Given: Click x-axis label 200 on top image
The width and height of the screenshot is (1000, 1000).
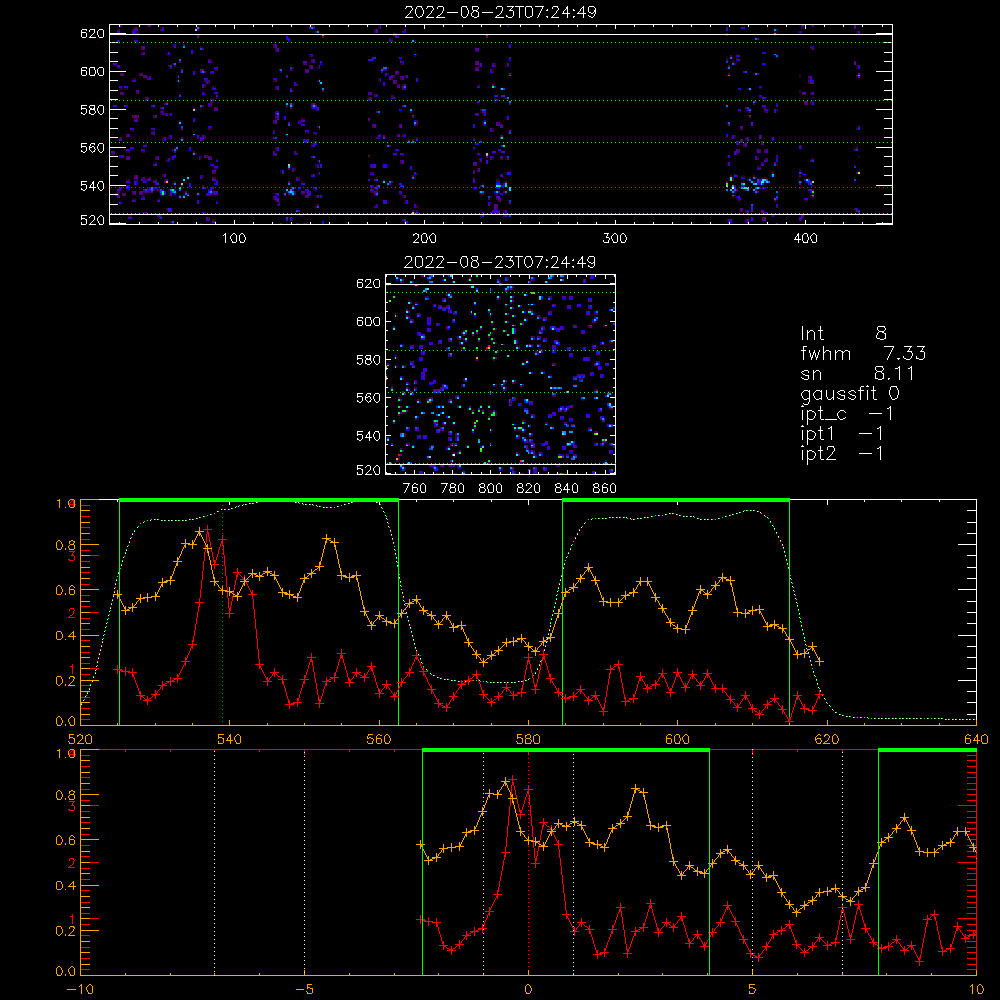Looking at the screenshot, I should coord(424,239).
